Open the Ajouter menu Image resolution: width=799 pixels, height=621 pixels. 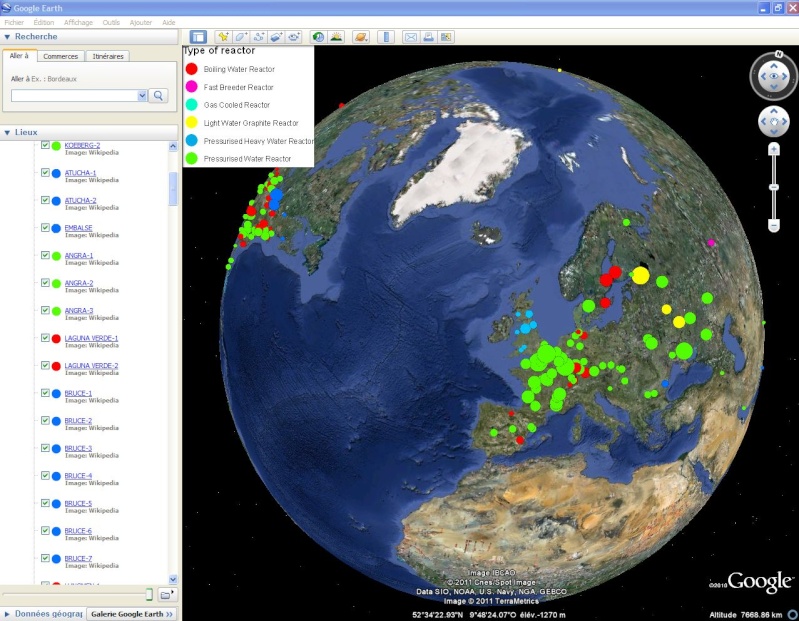point(141,22)
